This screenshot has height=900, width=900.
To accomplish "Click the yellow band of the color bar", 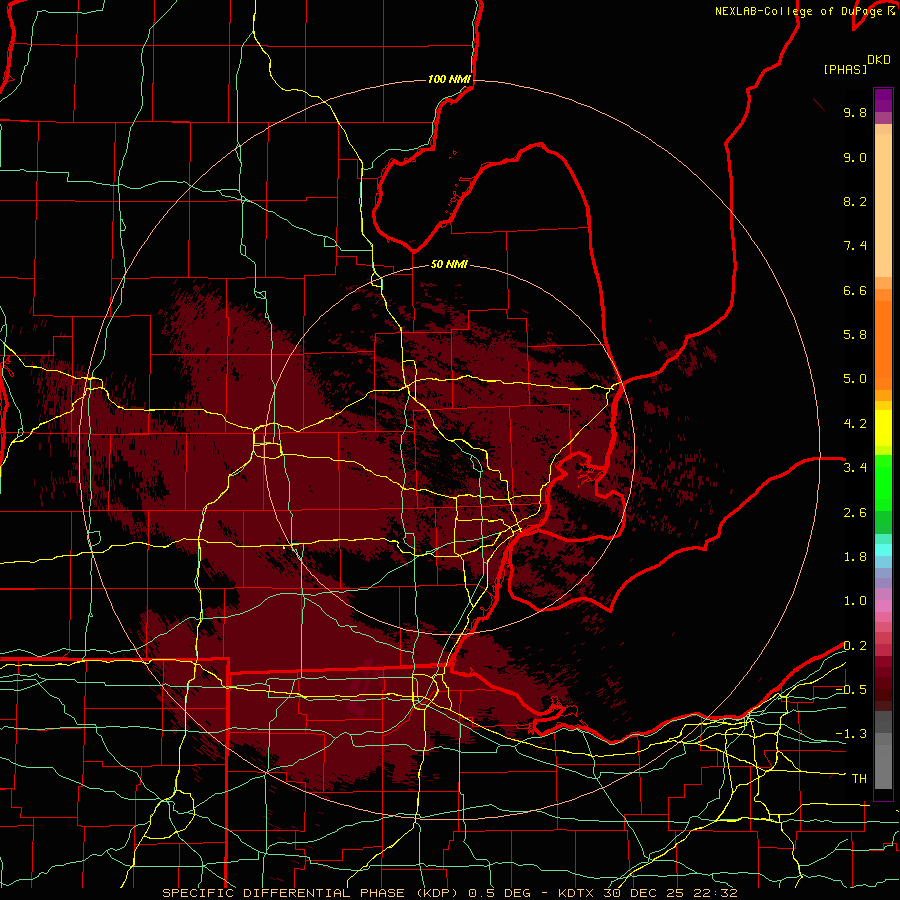I will (x=883, y=428).
